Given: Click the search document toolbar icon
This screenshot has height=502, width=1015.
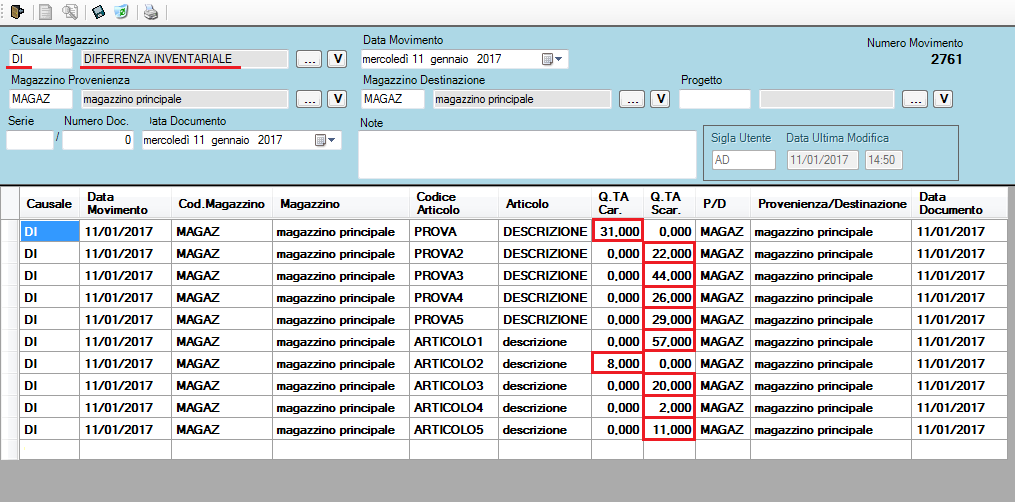Looking at the screenshot, I should click(x=70, y=12).
